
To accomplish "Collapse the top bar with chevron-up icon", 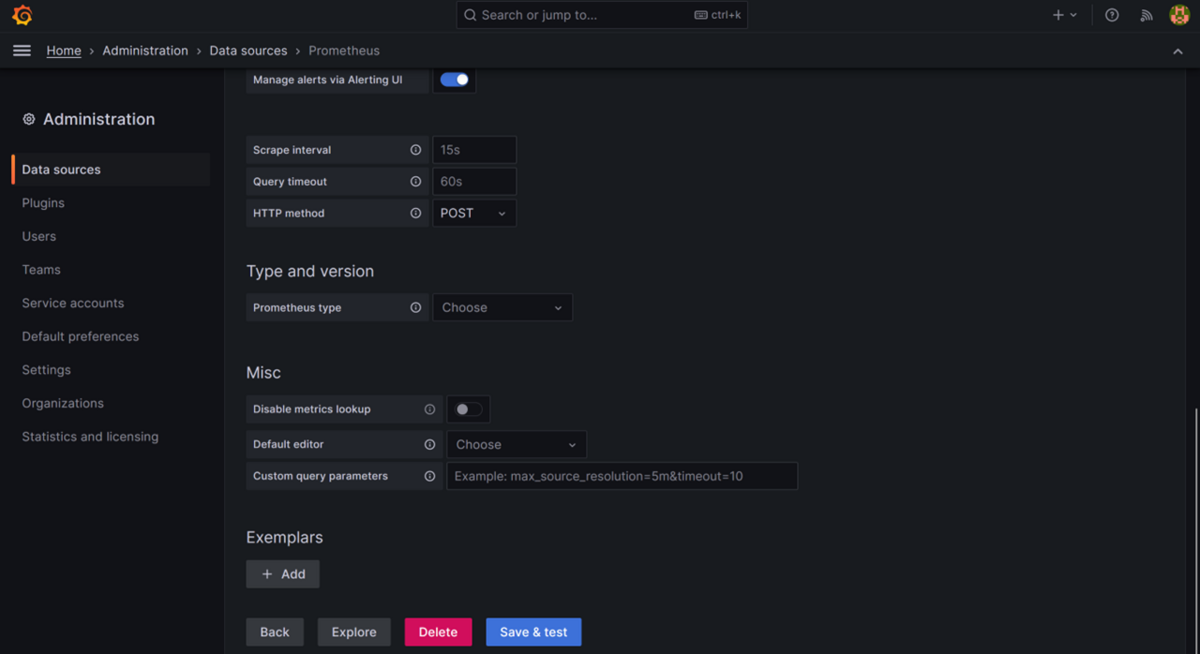I will pos(1178,51).
